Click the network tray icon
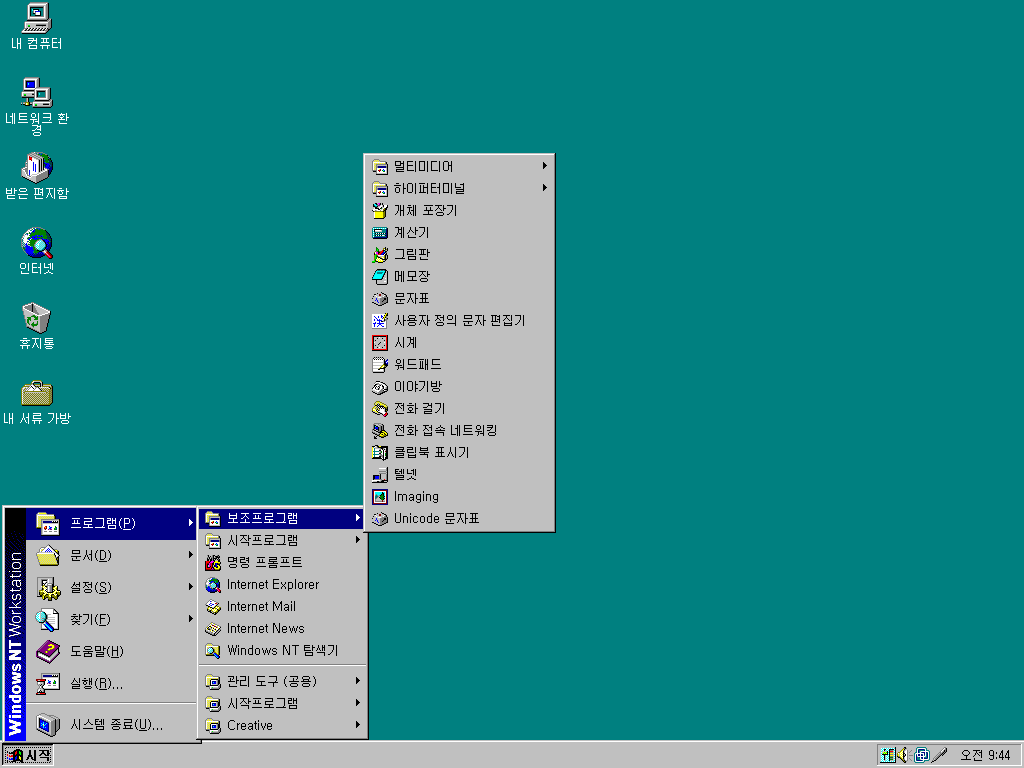This screenshot has width=1024, height=768. 921,755
